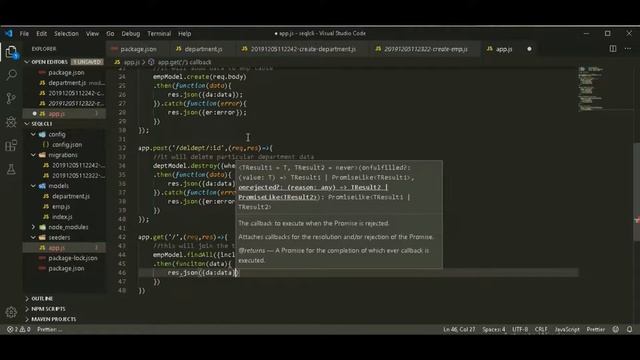Open the editor More Actions ellipsis
This screenshot has width=640, height=360.
point(628,49)
